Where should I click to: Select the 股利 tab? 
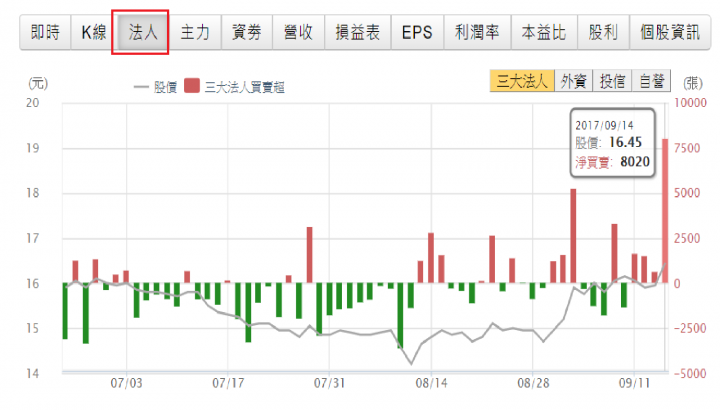coord(603,32)
